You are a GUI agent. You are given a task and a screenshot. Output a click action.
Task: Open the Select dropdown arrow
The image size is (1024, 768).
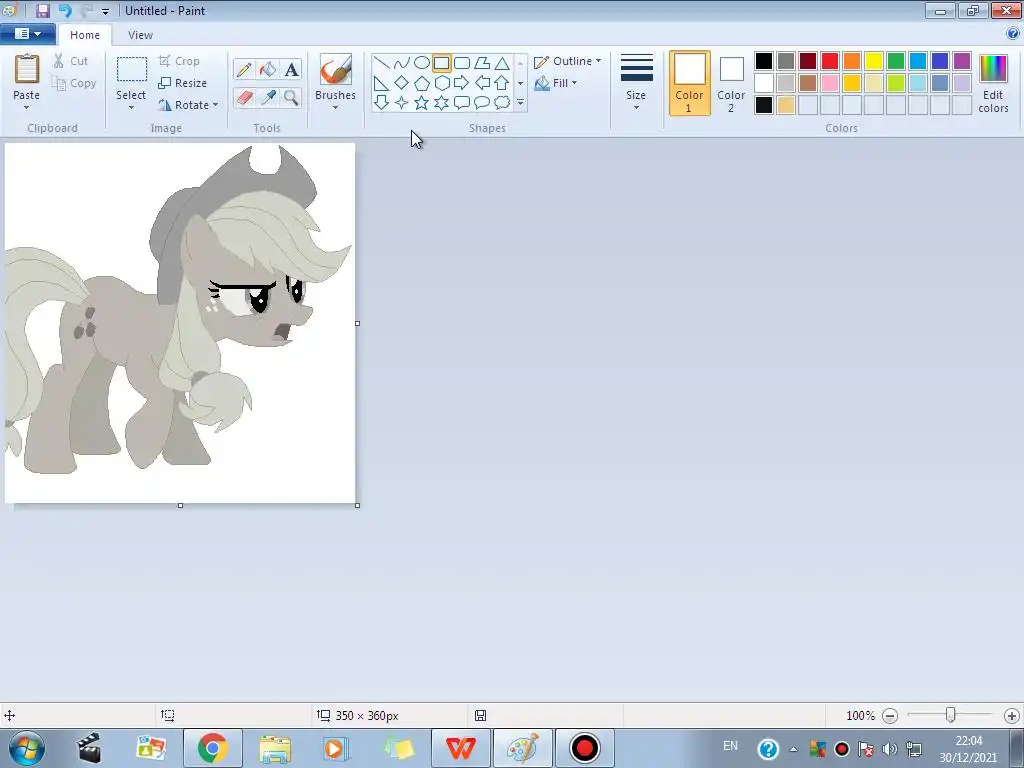(131, 108)
